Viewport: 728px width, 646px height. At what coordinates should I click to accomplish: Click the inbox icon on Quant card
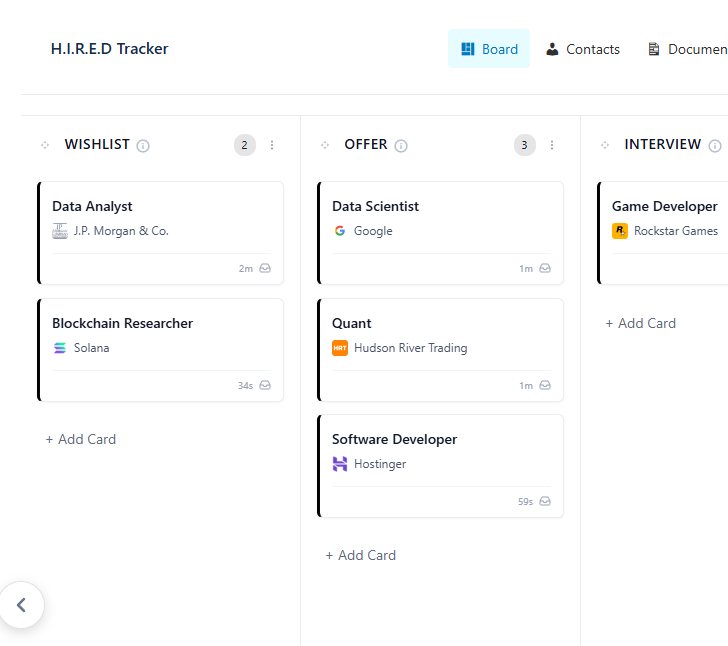545,385
